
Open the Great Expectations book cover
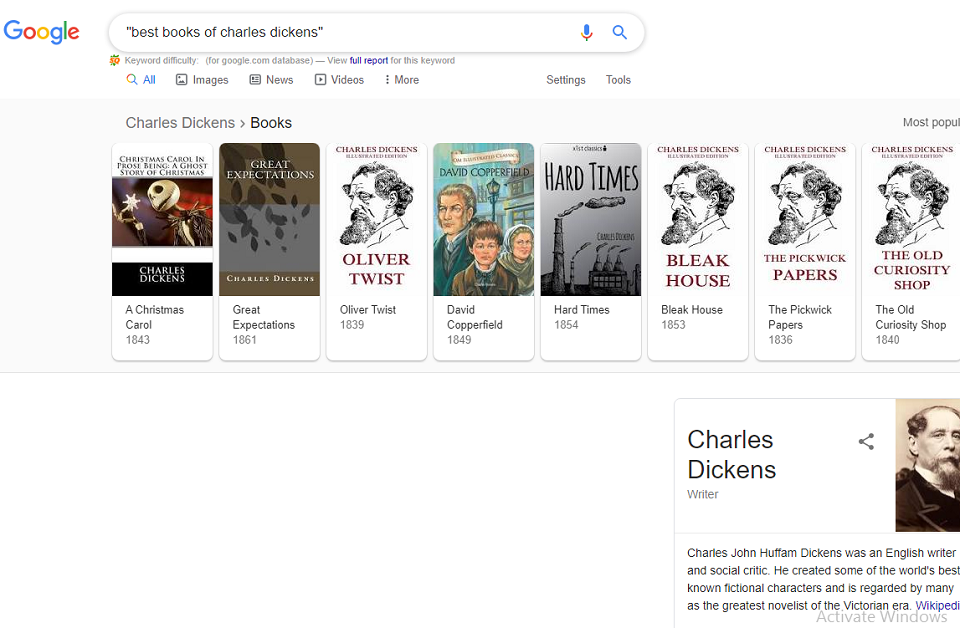[269, 219]
